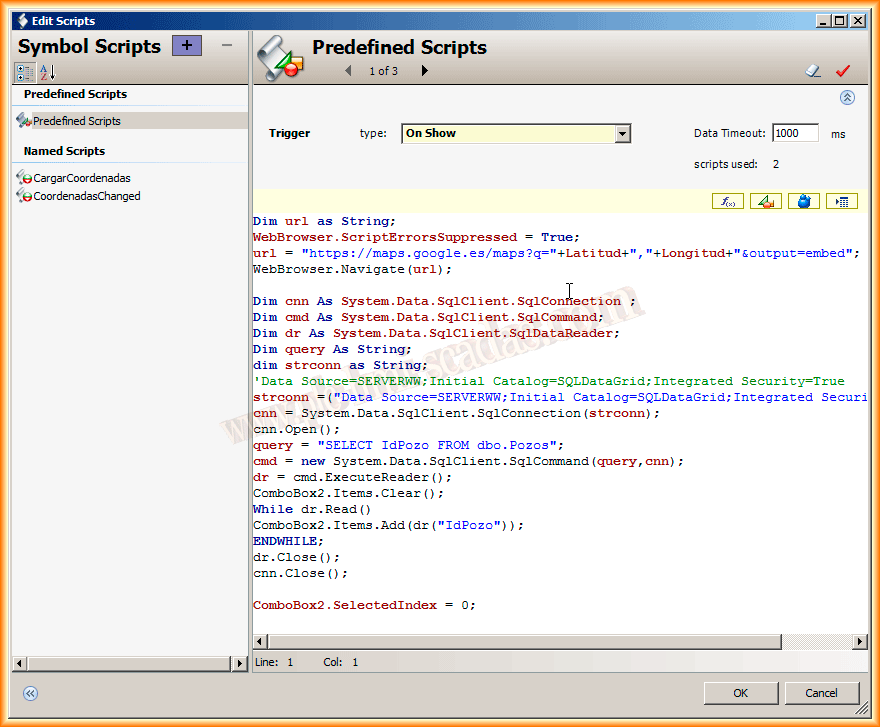Click the minus icon to remove script
This screenshot has height=727, width=880.
[x=227, y=45]
